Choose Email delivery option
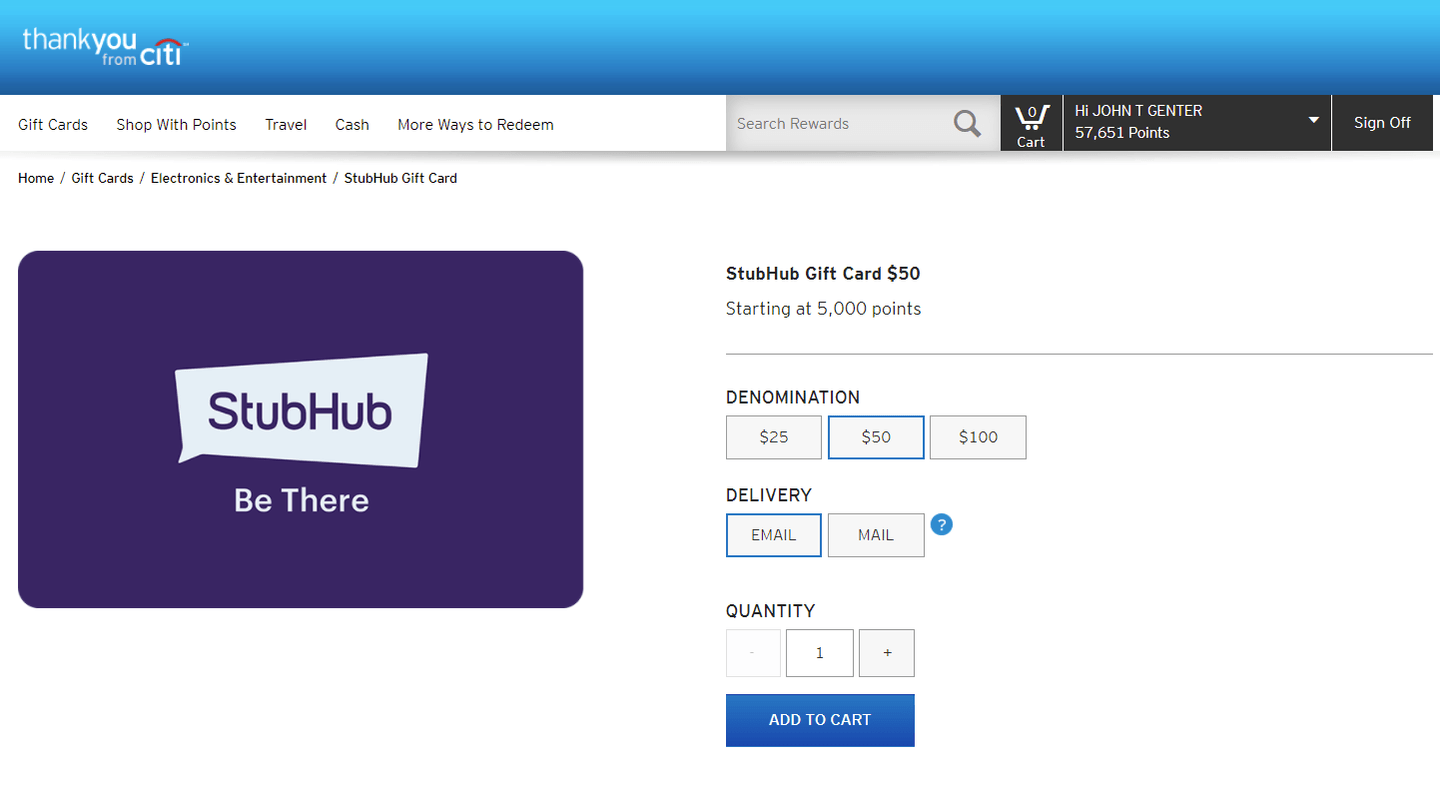This screenshot has height=797, width=1440. (773, 535)
